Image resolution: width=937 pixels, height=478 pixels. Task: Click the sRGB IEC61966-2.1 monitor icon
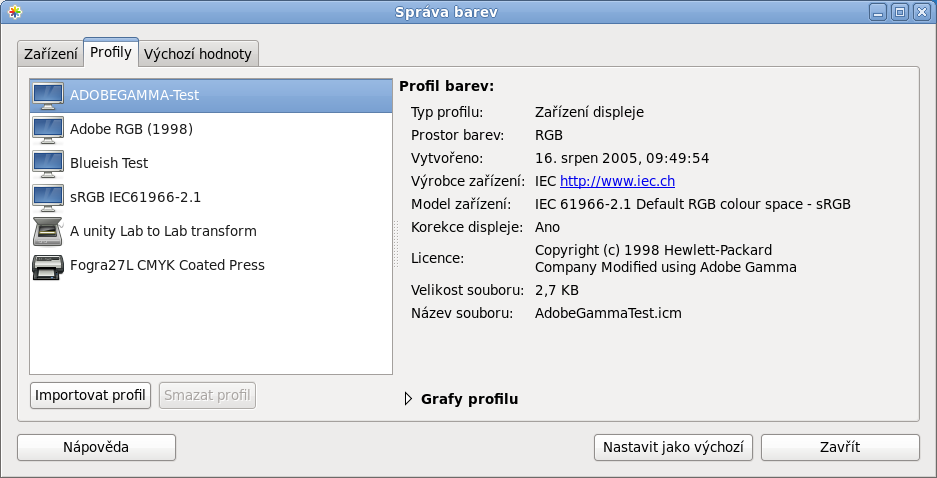click(x=48, y=197)
